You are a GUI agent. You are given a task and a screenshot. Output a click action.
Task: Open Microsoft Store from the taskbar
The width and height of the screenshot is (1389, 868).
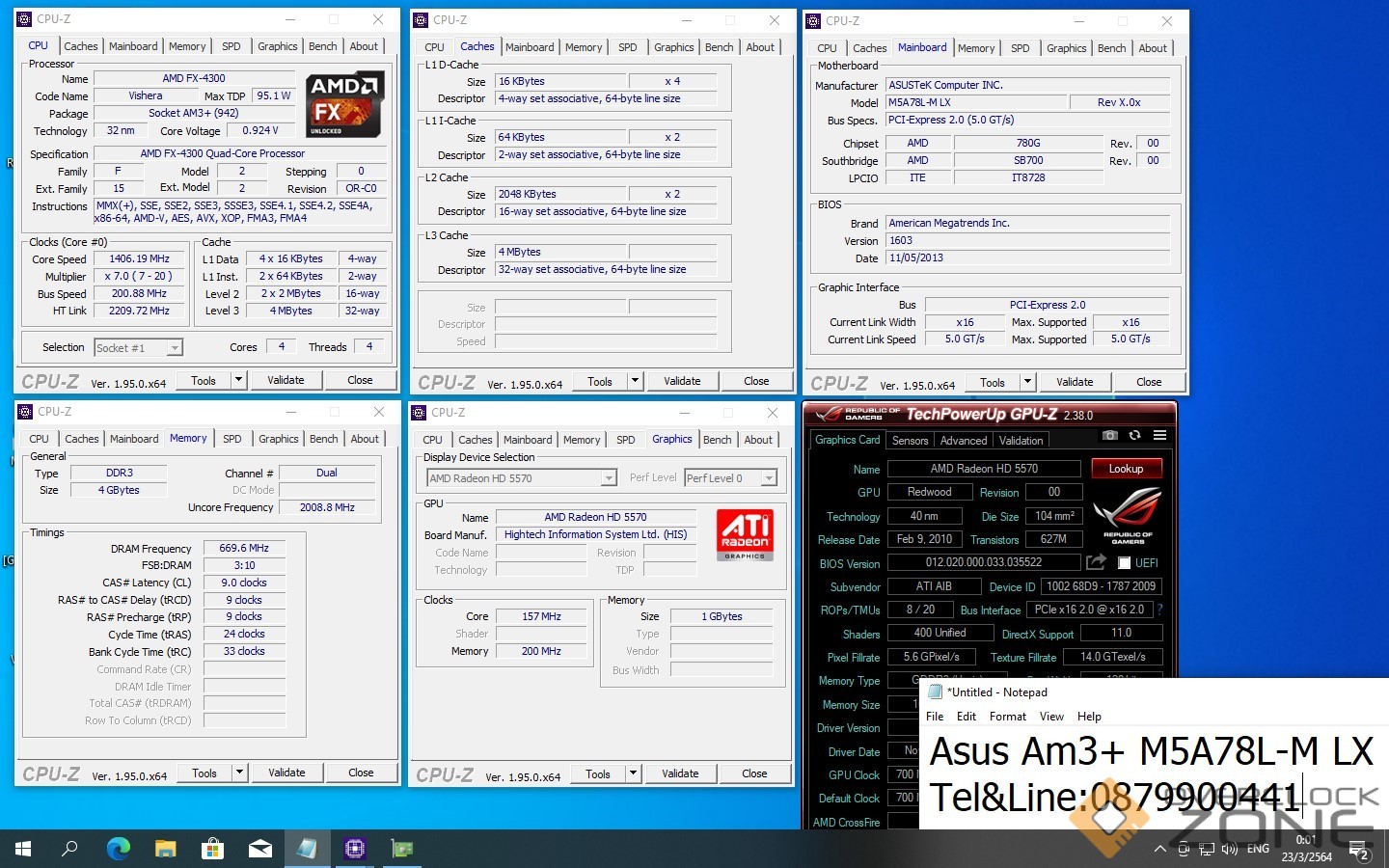pyautogui.click(x=212, y=849)
